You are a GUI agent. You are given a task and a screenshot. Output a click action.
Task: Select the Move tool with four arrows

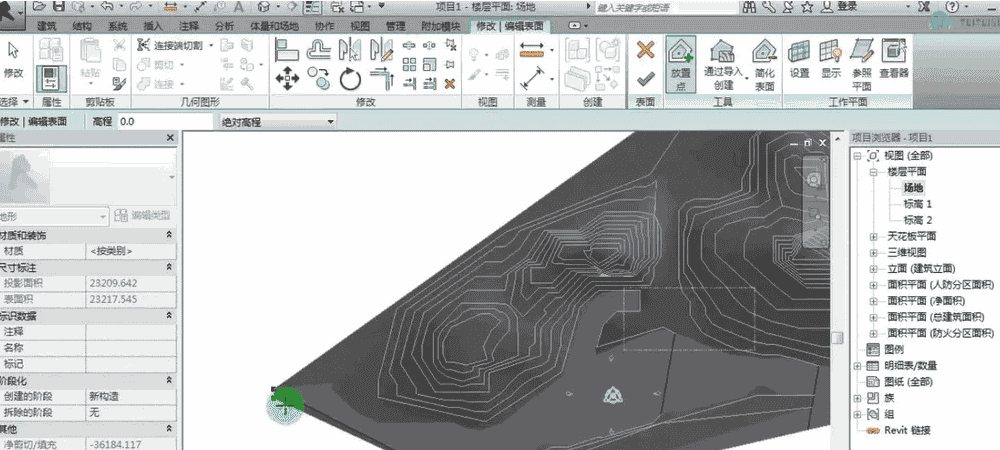[x=288, y=77]
